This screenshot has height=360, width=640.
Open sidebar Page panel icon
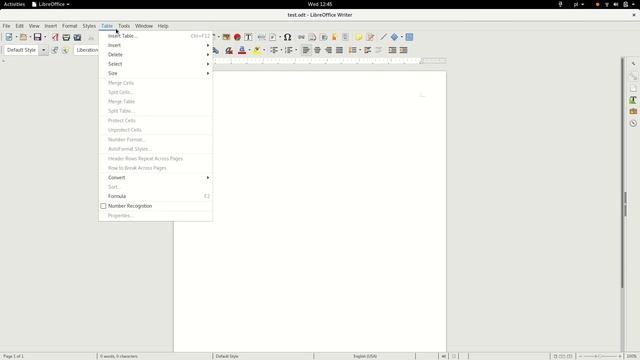633,88
